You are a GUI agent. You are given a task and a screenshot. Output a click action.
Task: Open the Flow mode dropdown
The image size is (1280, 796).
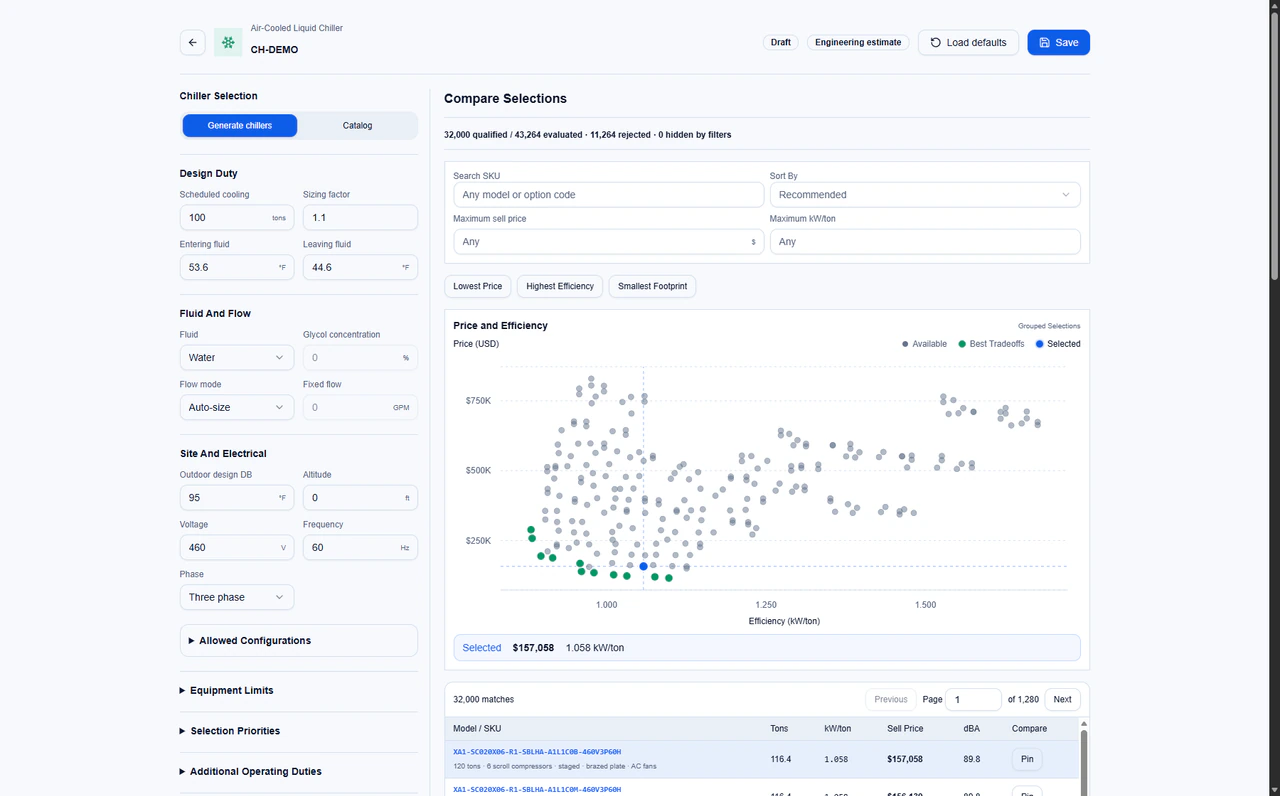[237, 407]
